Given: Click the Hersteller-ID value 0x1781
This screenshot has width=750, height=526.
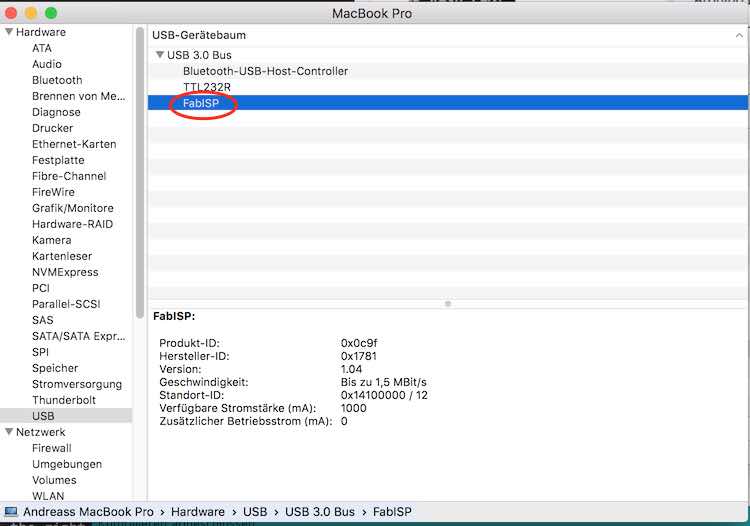Looking at the screenshot, I should coord(359,356).
